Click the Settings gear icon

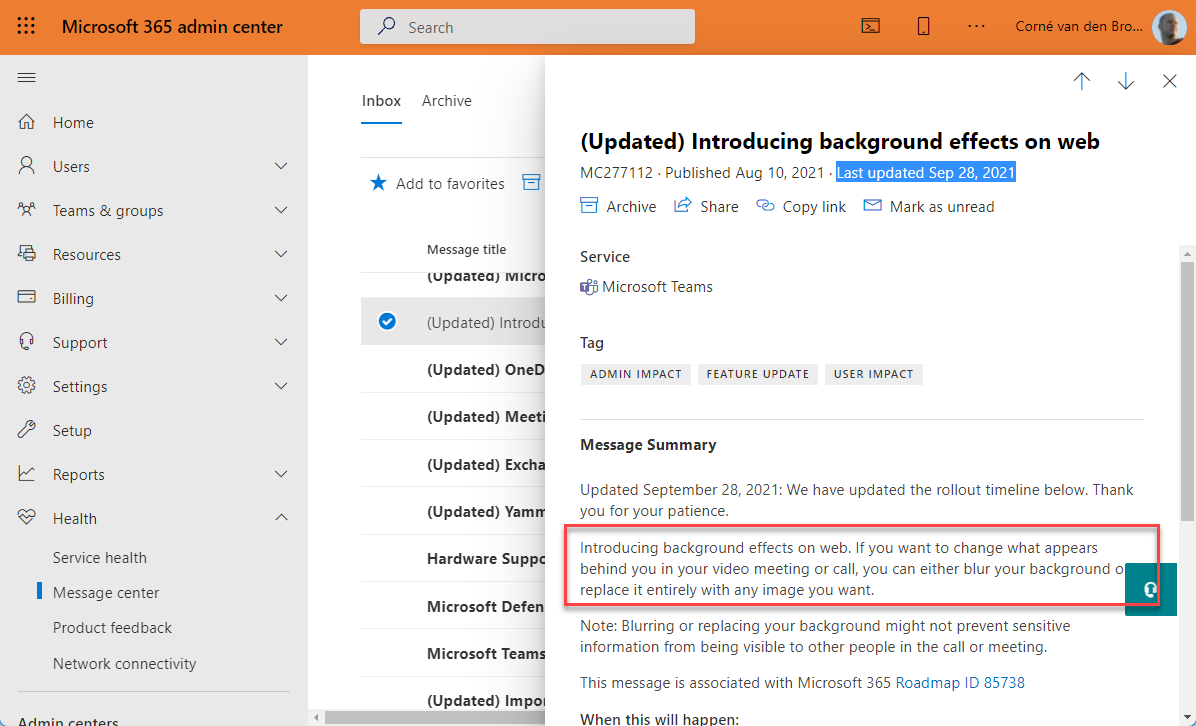coord(27,385)
